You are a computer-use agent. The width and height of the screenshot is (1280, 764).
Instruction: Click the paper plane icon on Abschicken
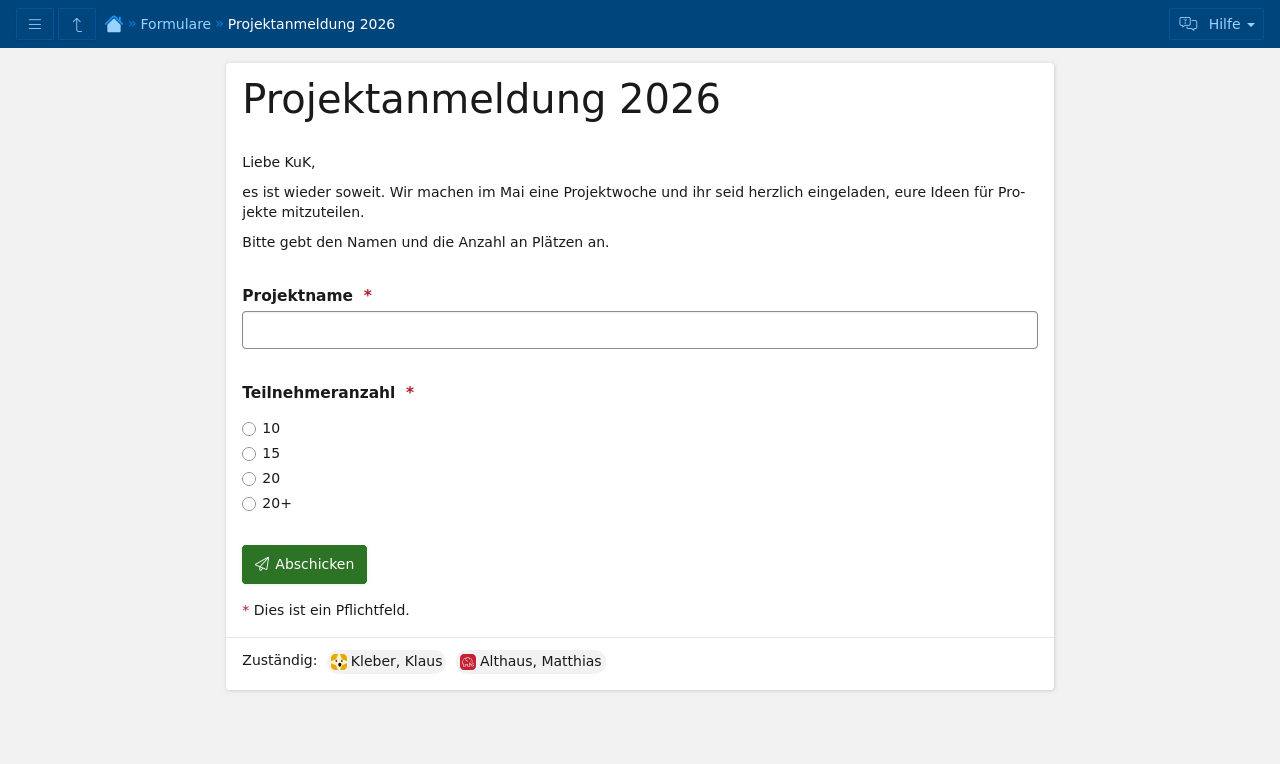(x=262, y=565)
